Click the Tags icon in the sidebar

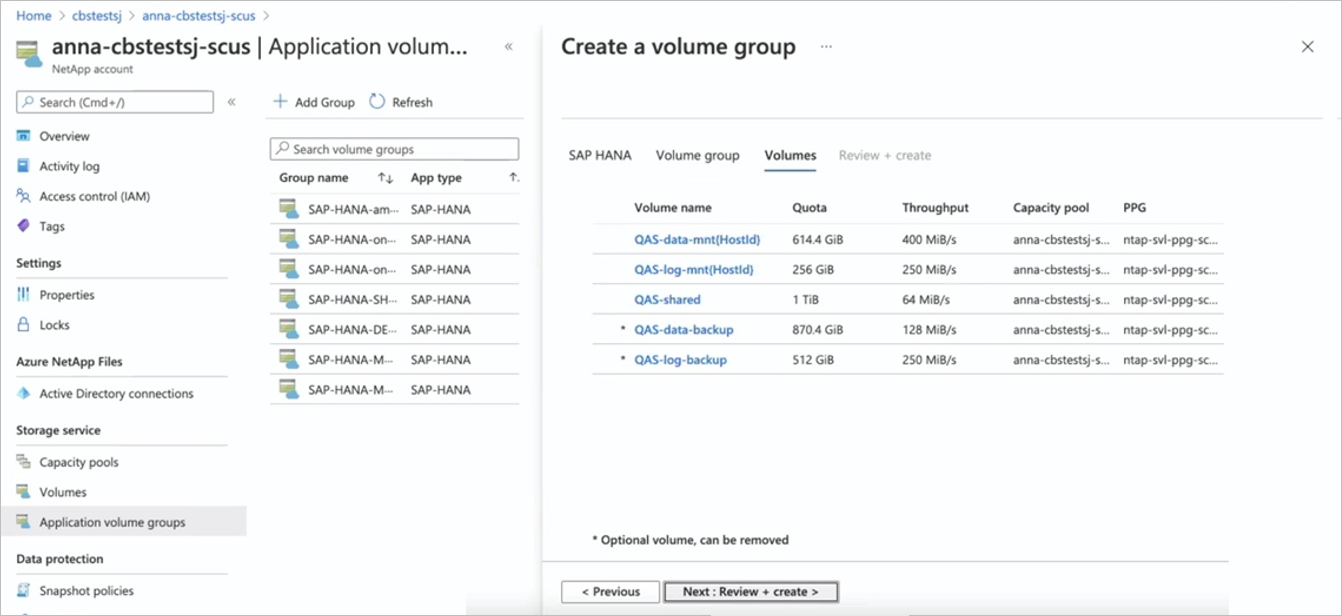click(x=24, y=226)
